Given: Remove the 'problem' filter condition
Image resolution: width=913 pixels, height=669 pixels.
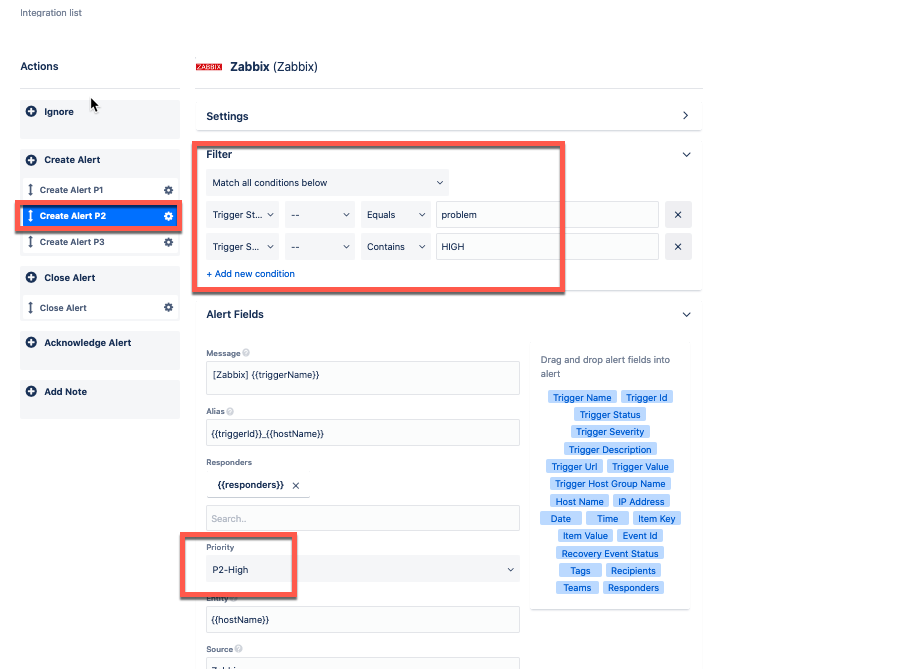Looking at the screenshot, I should 678,215.
